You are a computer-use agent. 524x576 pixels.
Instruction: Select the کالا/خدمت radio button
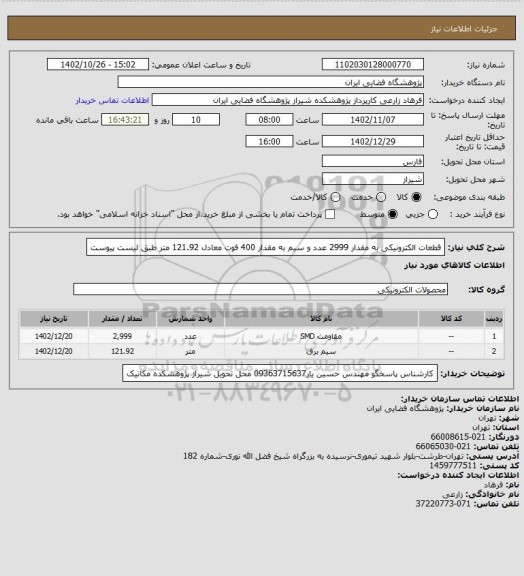[x=335, y=197]
